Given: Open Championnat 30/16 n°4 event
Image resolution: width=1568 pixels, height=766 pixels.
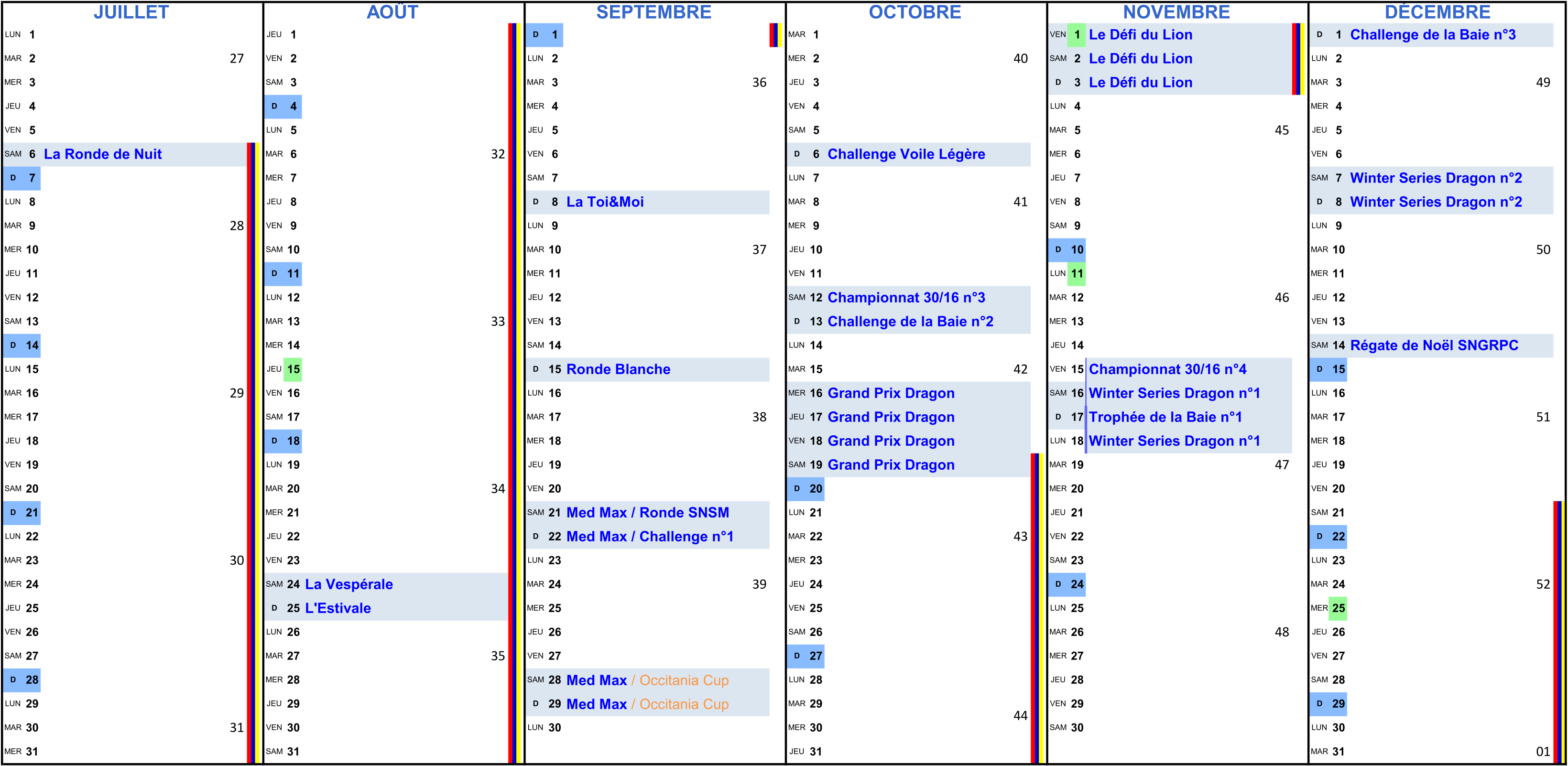Looking at the screenshot, I should click(1167, 369).
